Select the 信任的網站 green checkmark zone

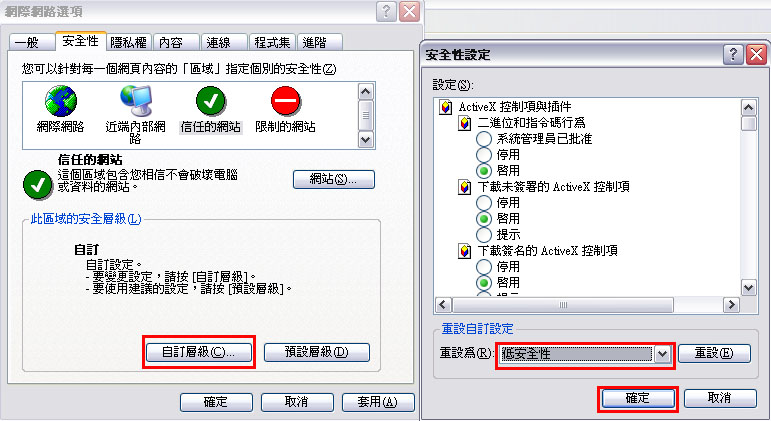(x=210, y=101)
